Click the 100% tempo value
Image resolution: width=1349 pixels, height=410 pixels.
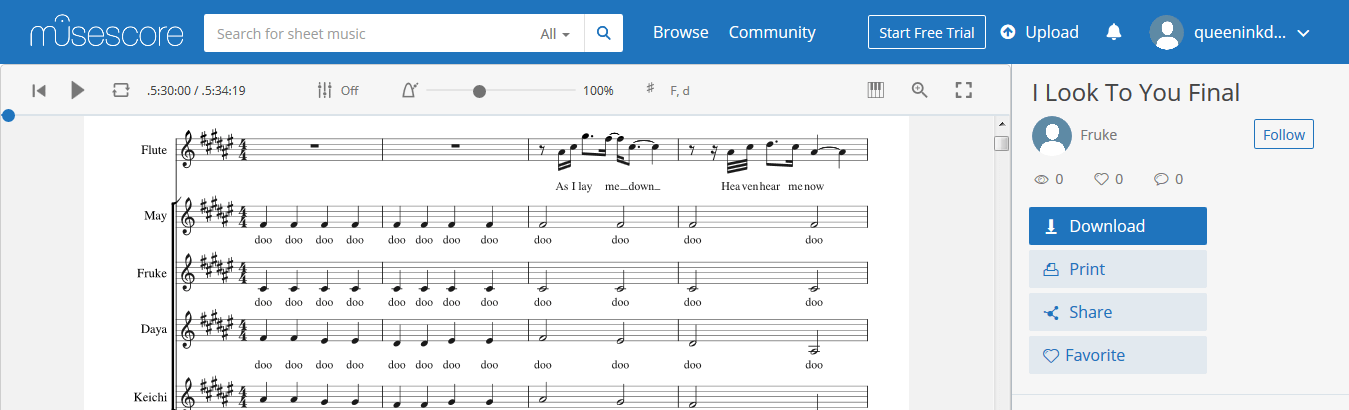click(598, 91)
